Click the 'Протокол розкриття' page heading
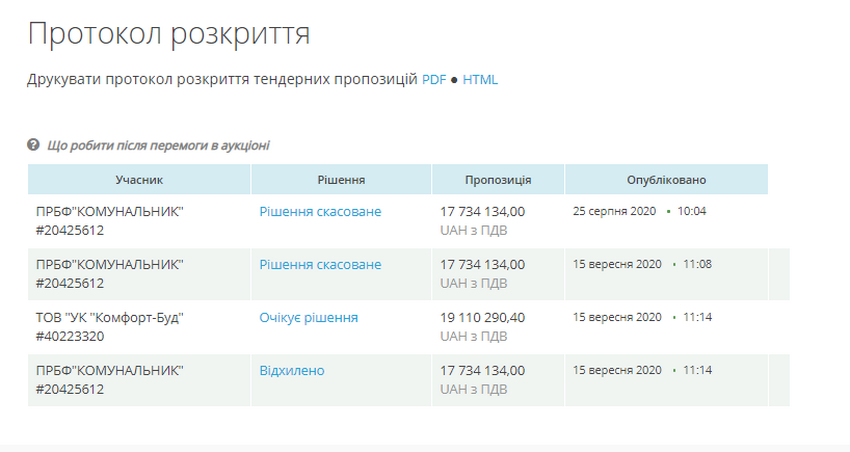This screenshot has width=850, height=452. click(168, 33)
